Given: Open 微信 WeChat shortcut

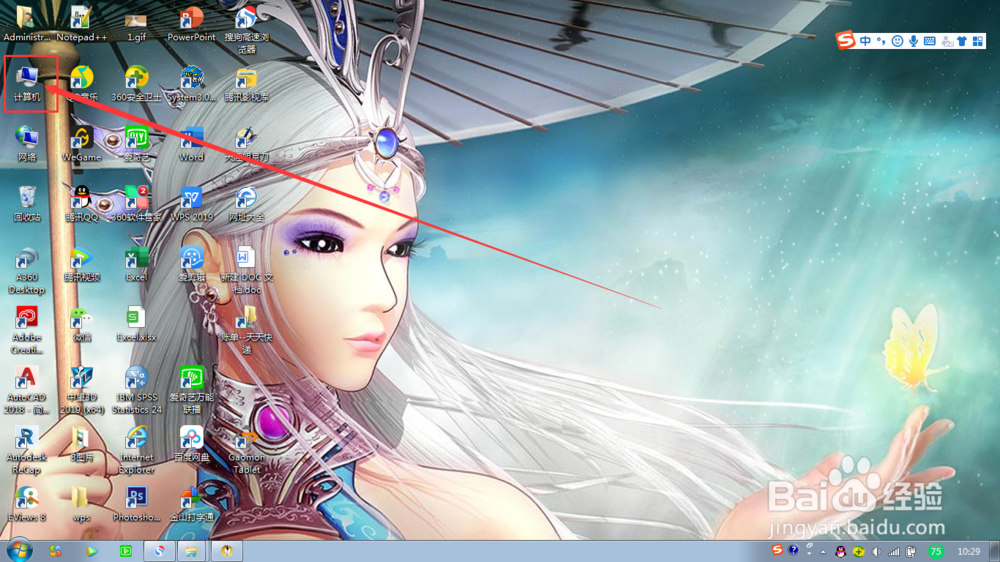Looking at the screenshot, I should point(81,324).
